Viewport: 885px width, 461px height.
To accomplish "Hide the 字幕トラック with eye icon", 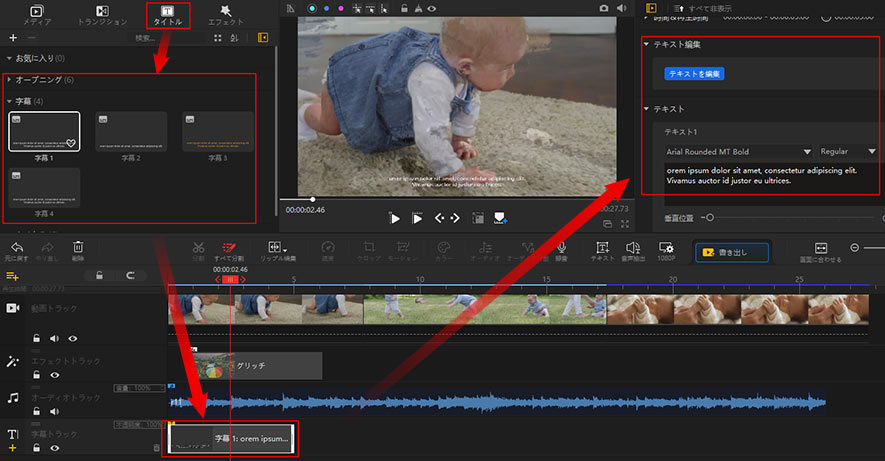I will pos(55,448).
